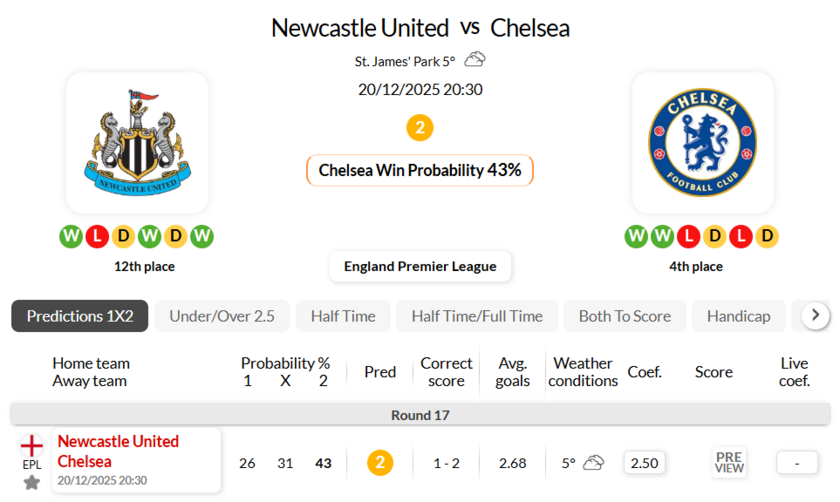Toggle the favorite star under EPL
This screenshot has width=840, height=502.
tap(32, 483)
